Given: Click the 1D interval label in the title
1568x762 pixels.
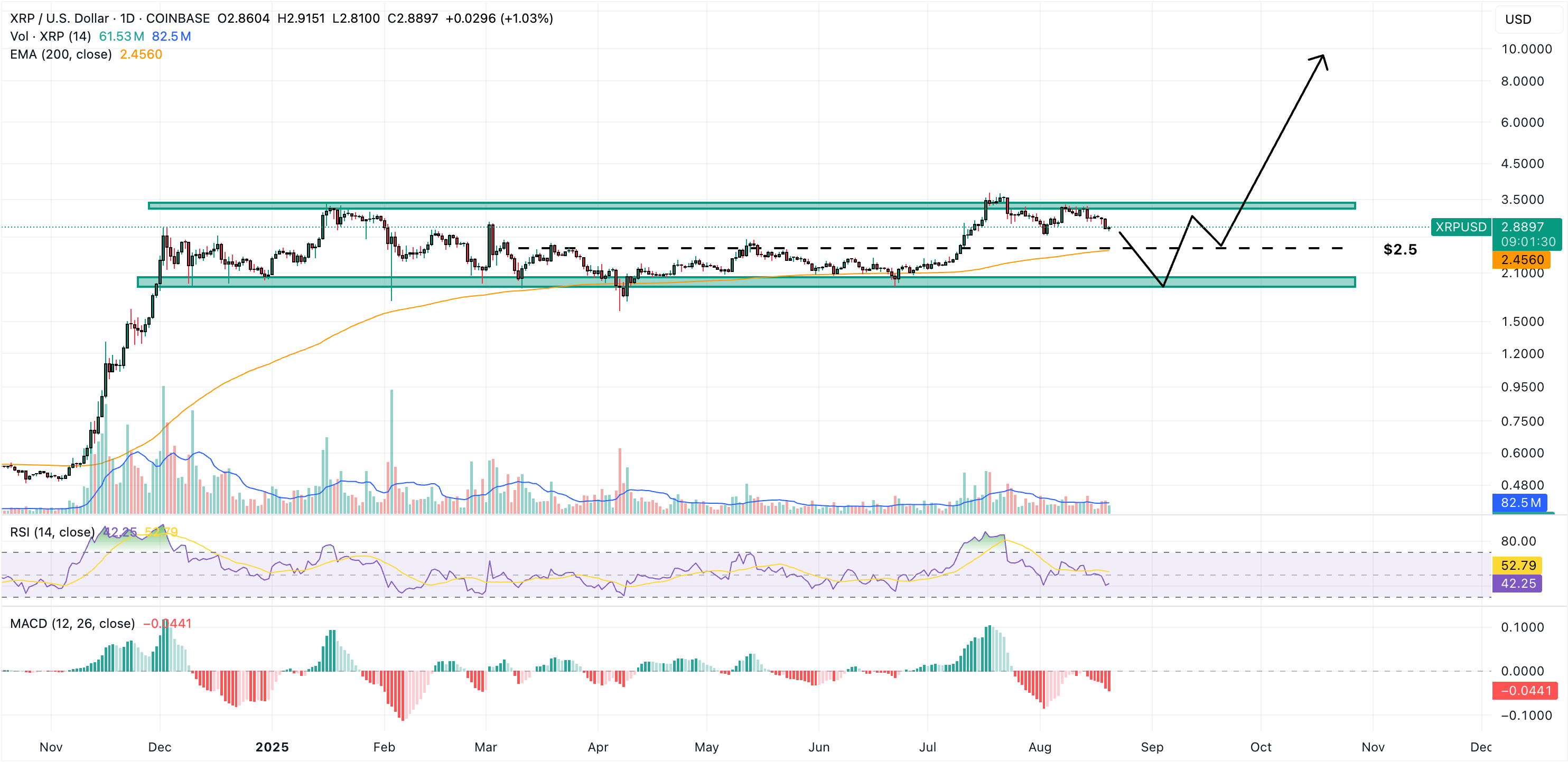Looking at the screenshot, I should pyautogui.click(x=127, y=18).
